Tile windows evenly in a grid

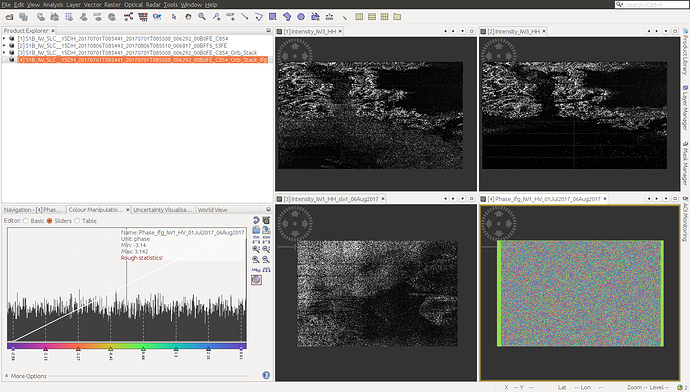(385, 17)
